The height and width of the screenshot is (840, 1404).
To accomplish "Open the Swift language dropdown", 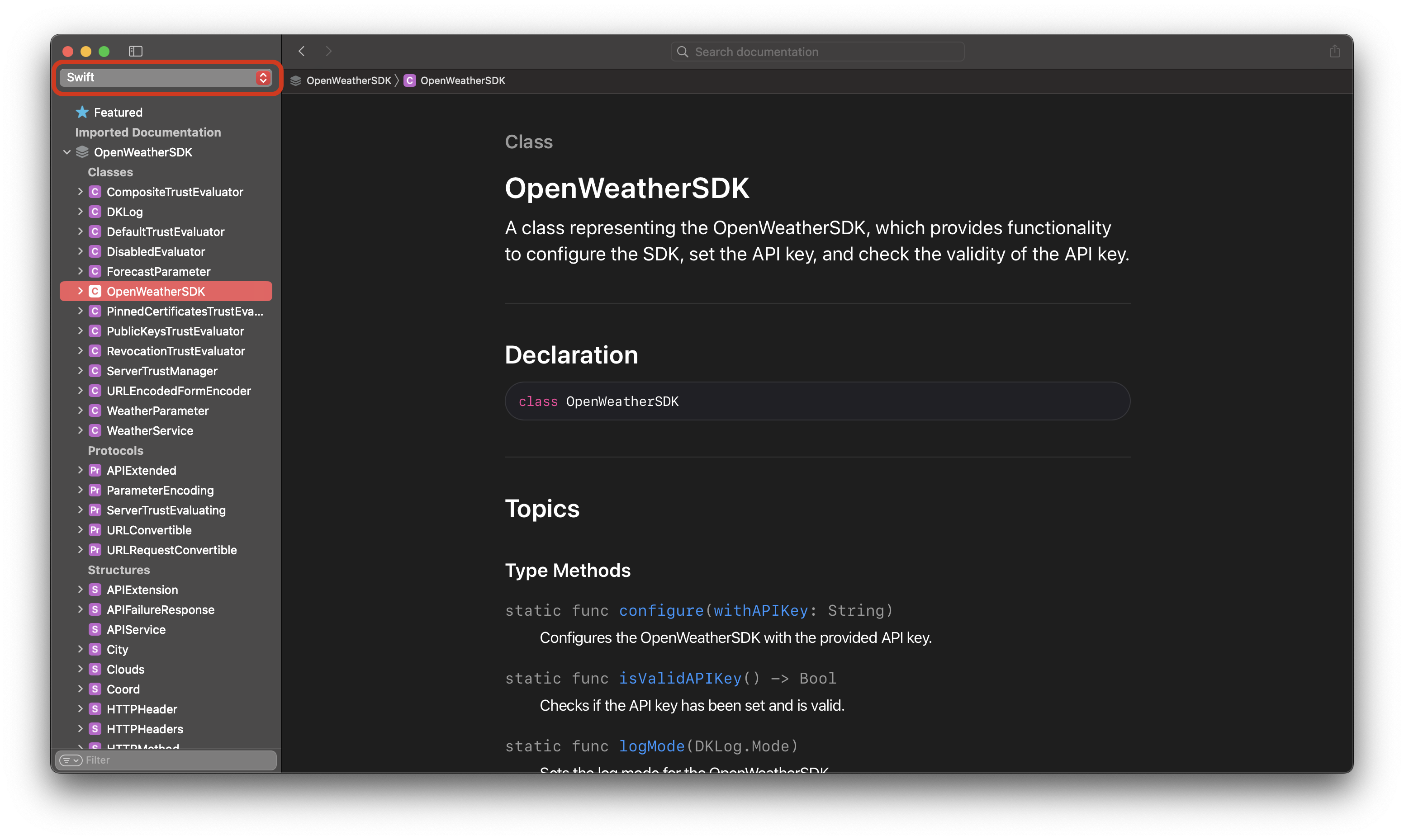I will point(166,78).
